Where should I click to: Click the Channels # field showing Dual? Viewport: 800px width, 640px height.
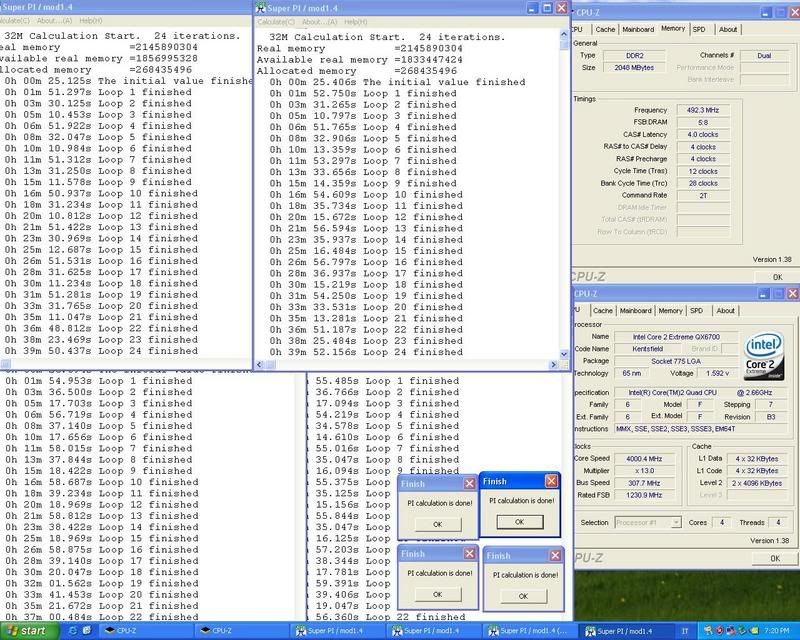click(x=764, y=55)
